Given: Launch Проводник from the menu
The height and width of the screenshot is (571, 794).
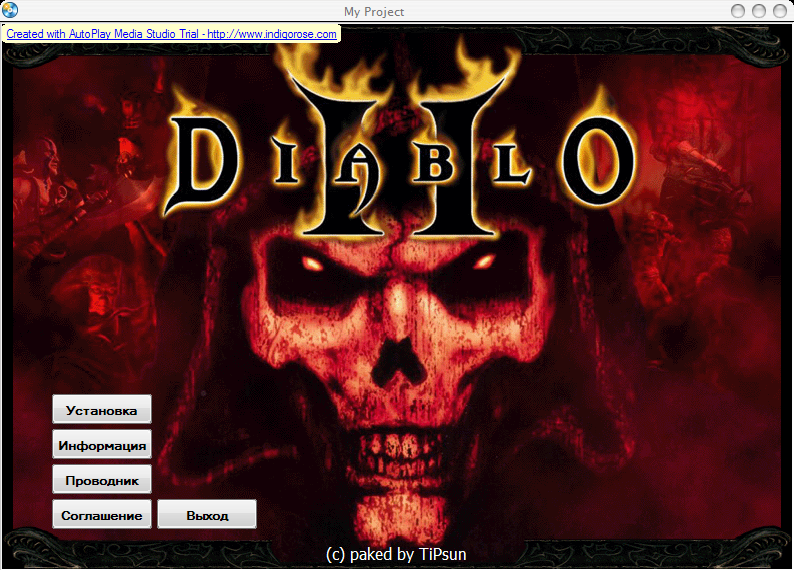Looking at the screenshot, I should click(102, 480).
